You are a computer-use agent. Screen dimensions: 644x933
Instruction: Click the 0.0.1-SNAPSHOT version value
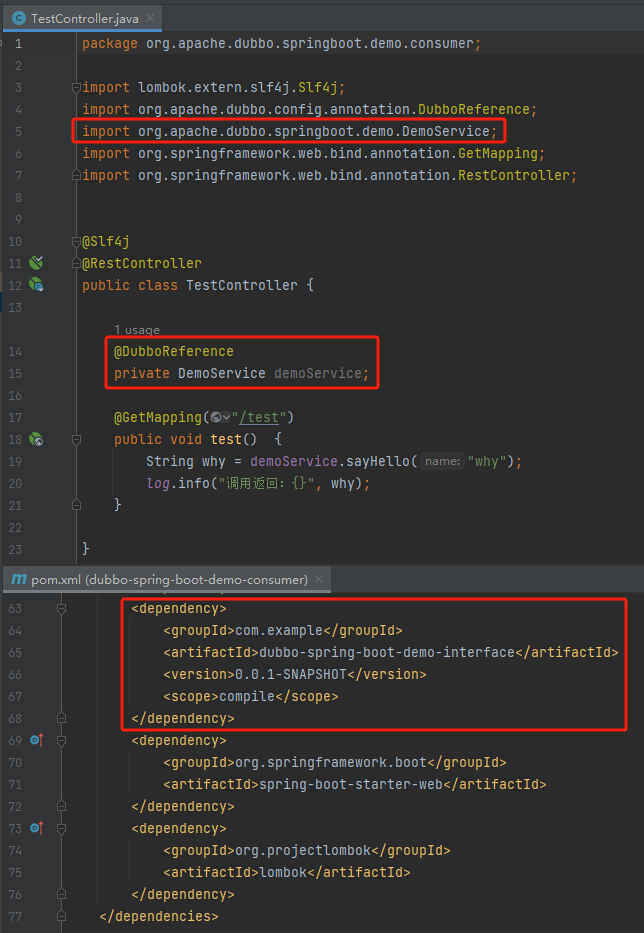click(291, 674)
